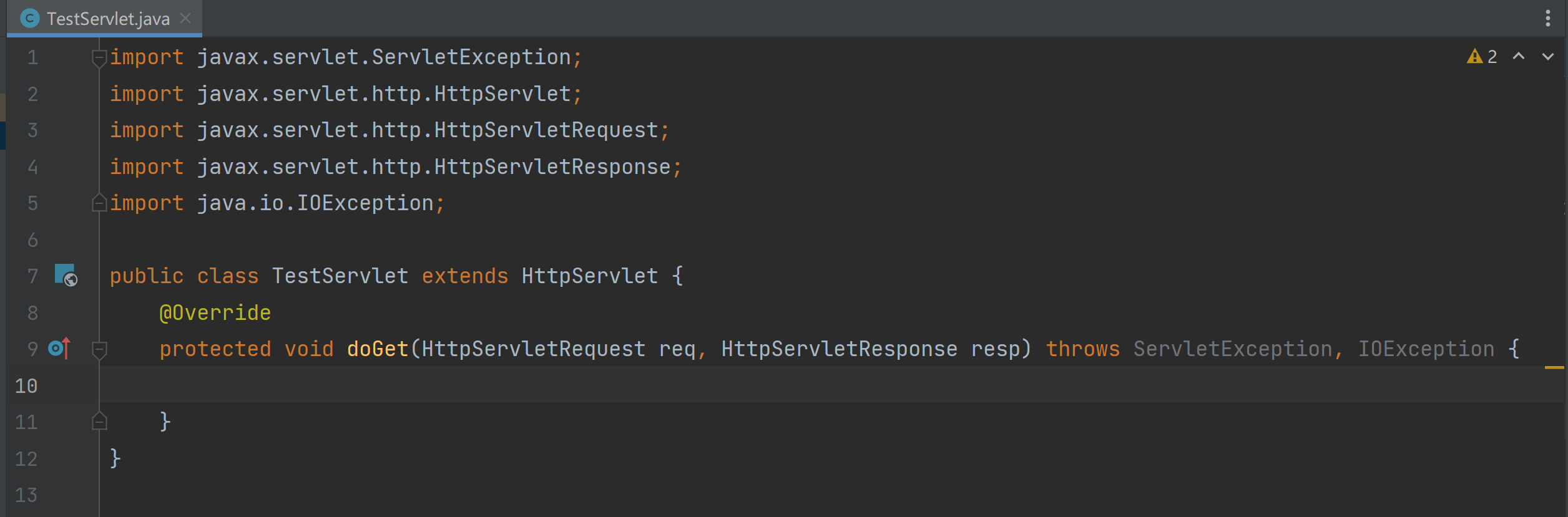Close the TestServlet.java tab with its X
Viewport: 1568px width, 517px height.
point(185,18)
